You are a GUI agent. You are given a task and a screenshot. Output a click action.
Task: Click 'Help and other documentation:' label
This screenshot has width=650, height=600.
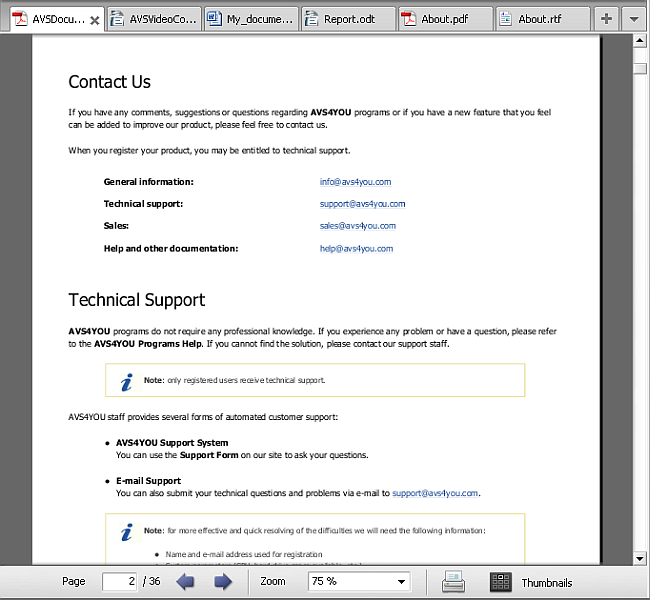(x=171, y=248)
